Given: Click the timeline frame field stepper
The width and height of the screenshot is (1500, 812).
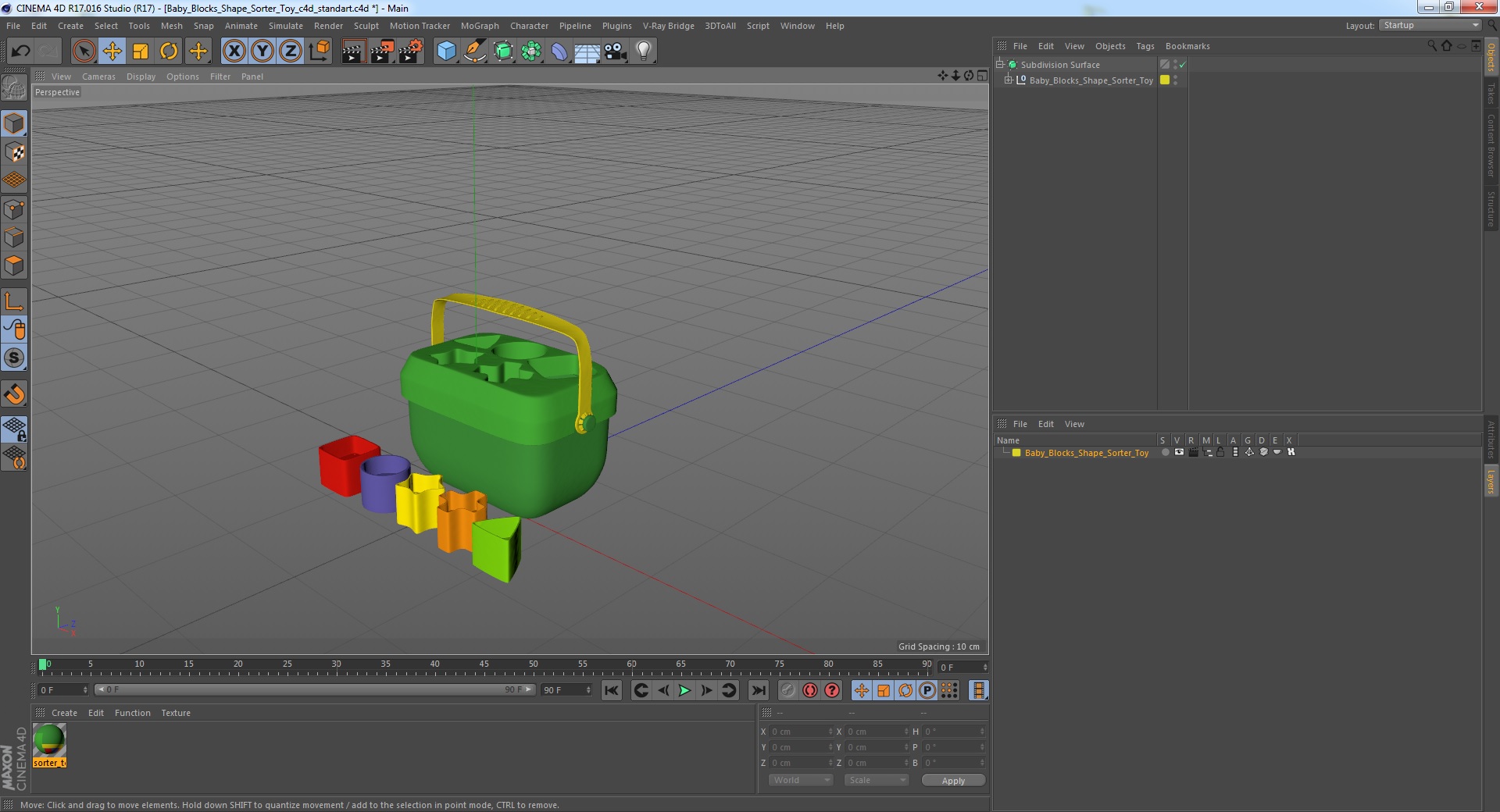Looking at the screenshot, I should 985,668.
